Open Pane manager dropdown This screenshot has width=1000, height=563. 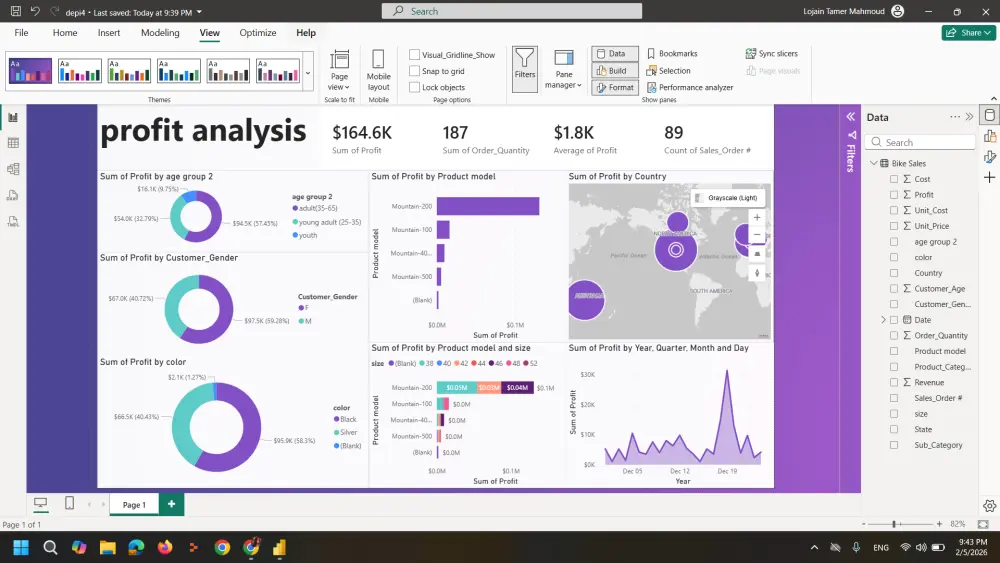[x=564, y=70]
